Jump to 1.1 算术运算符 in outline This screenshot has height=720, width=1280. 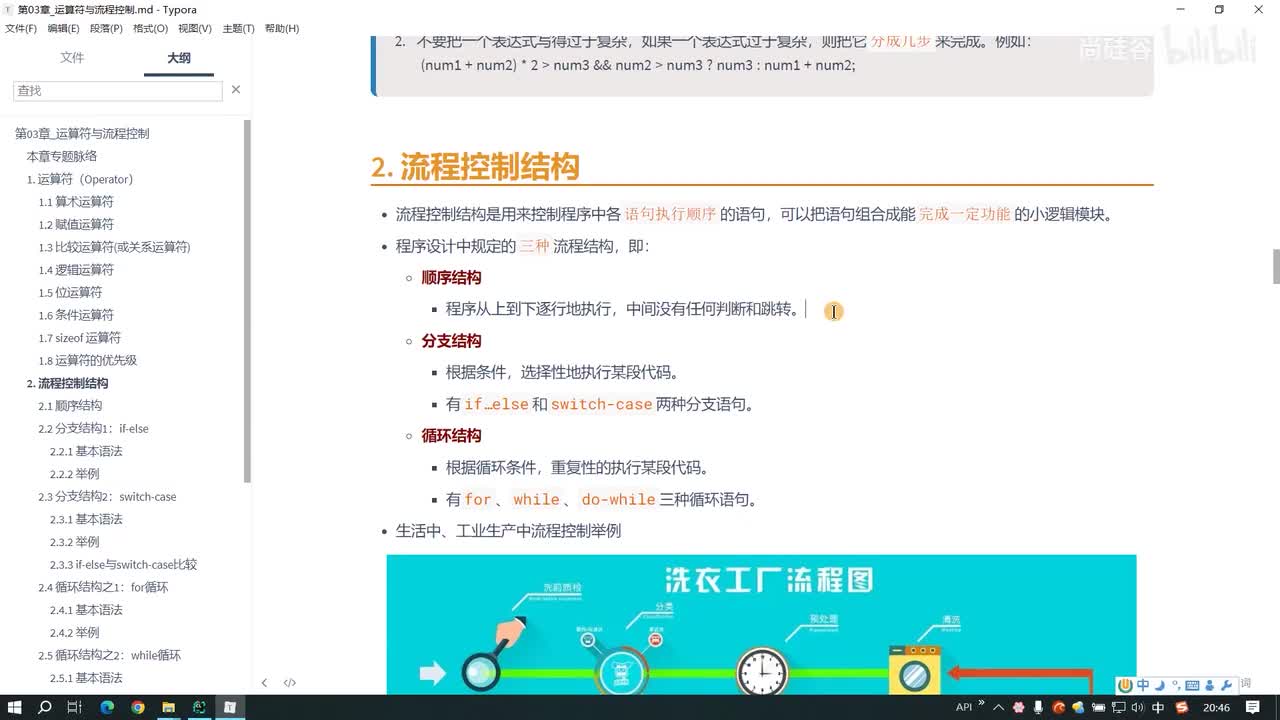click(x=76, y=202)
